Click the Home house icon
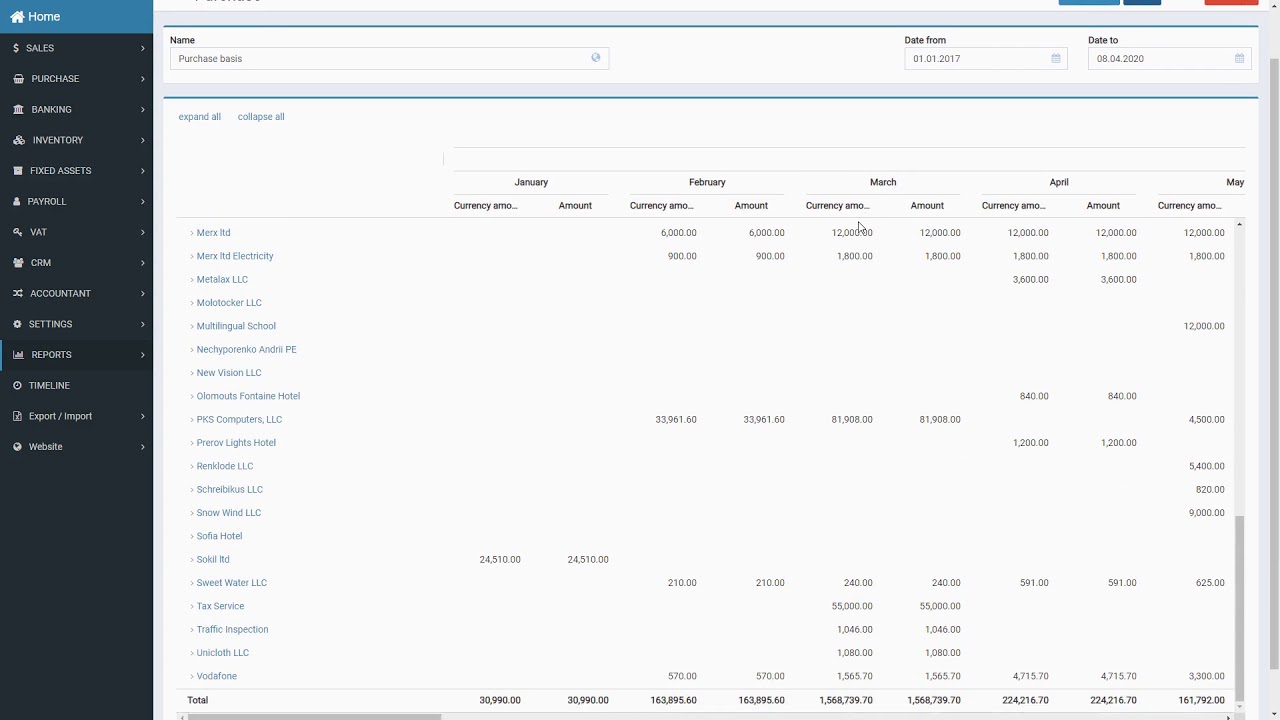The height and width of the screenshot is (720, 1280). coord(17,17)
